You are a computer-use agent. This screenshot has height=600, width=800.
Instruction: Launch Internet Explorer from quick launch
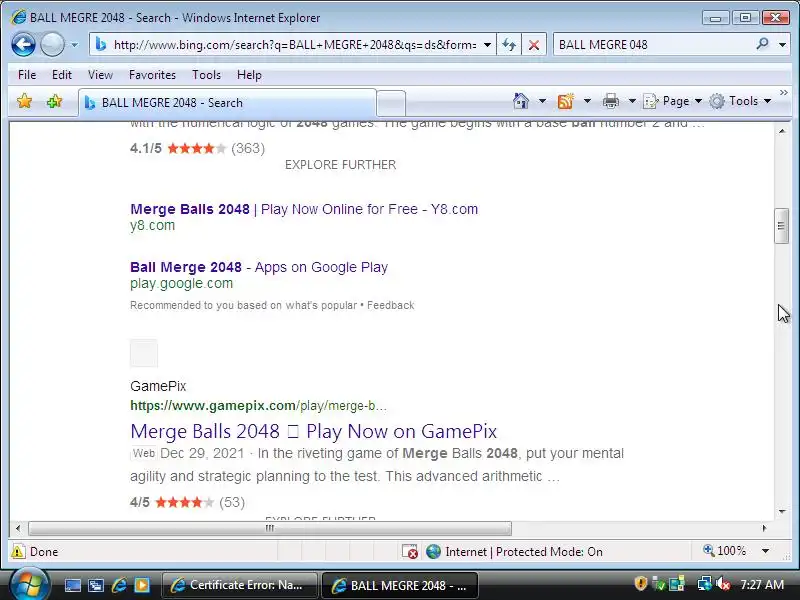click(x=119, y=585)
